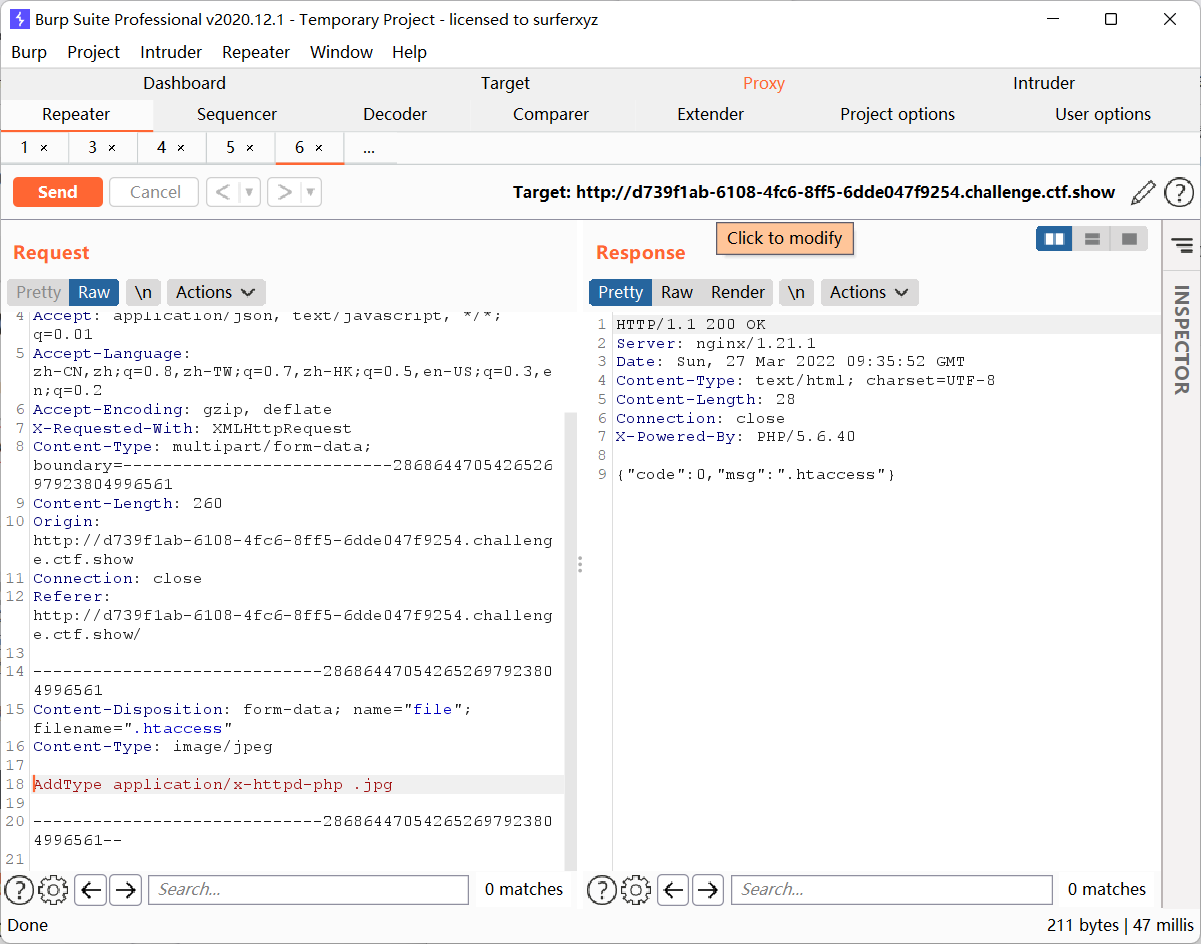Toggle Pretty view in Response panel
This screenshot has height=944, width=1201.
click(x=620, y=292)
